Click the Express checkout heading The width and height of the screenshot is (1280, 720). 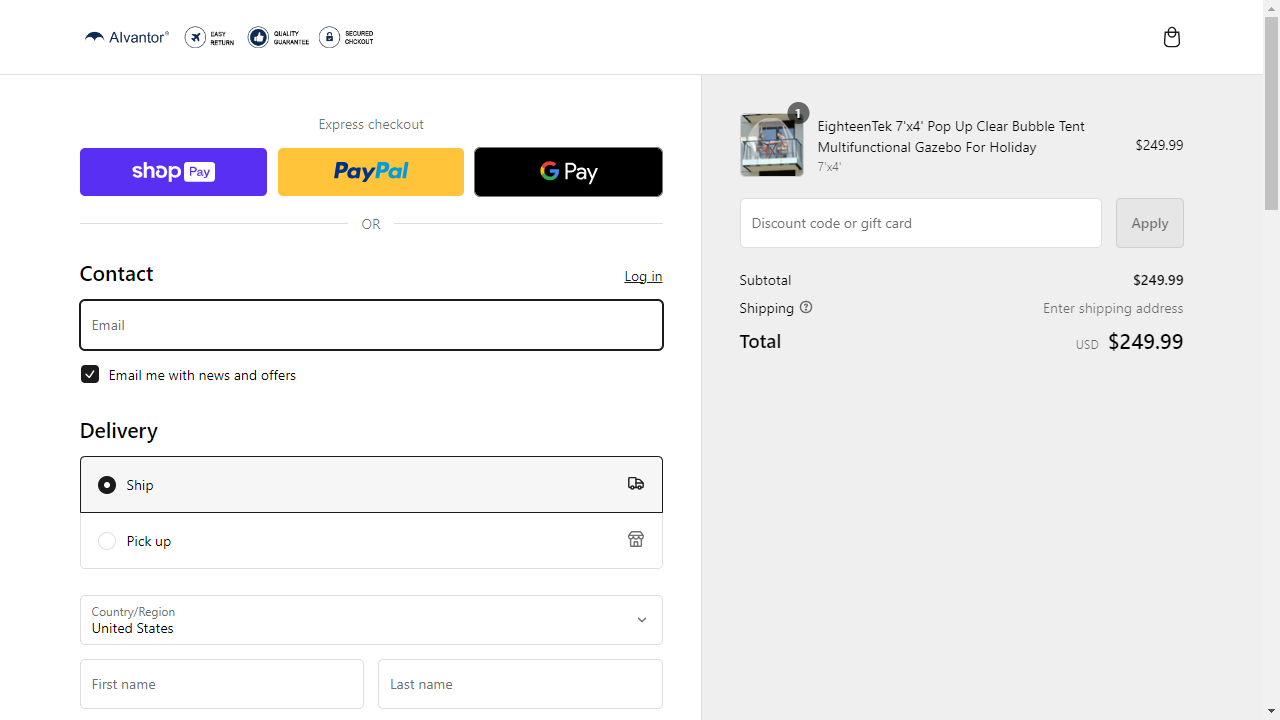[371, 124]
